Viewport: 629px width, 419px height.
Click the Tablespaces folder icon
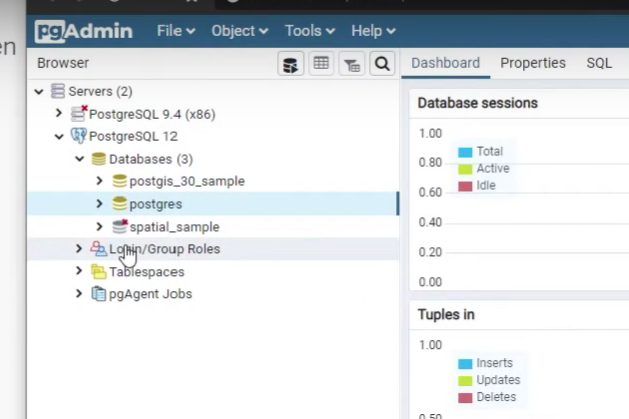(98, 272)
